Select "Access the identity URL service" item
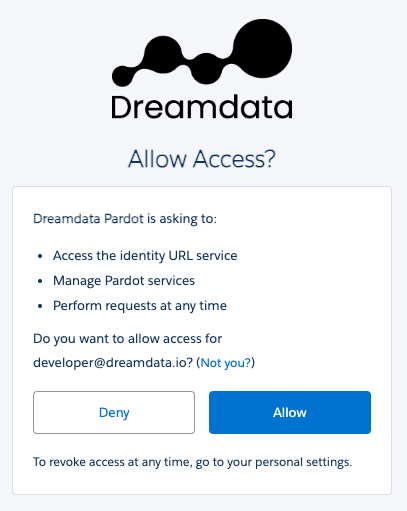This screenshot has height=511, width=407. tap(145, 256)
